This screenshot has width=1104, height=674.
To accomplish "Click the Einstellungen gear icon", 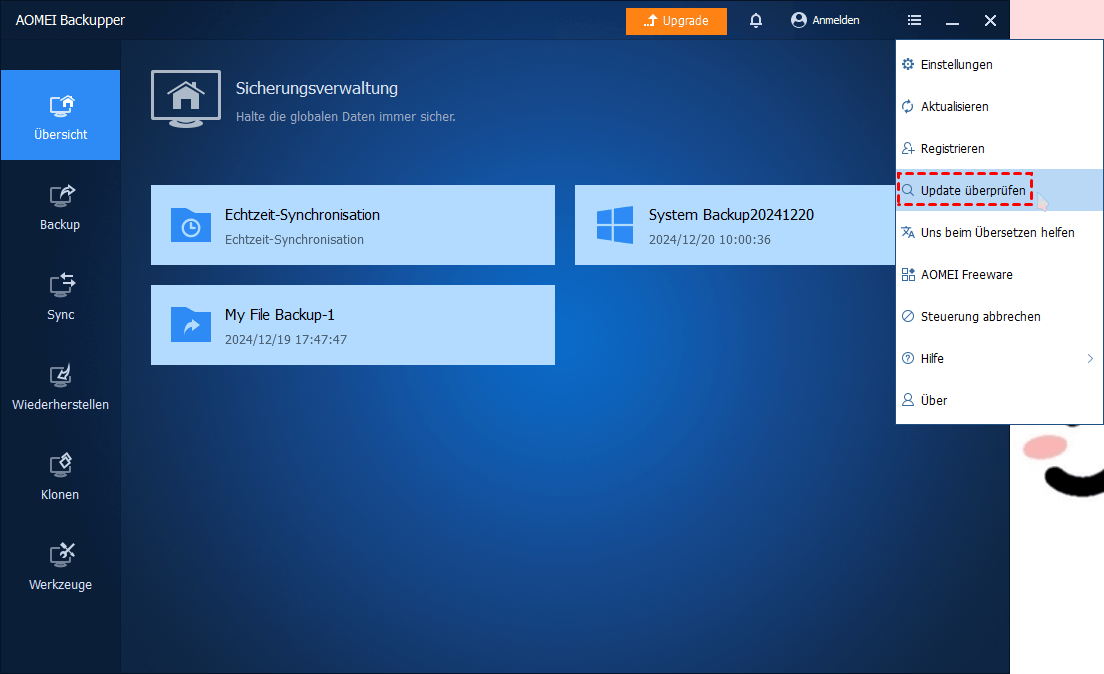I will pyautogui.click(x=908, y=64).
